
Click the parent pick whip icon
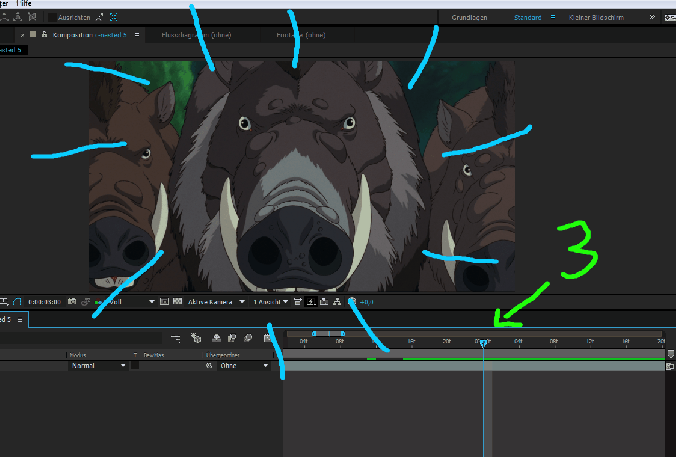[x=209, y=366]
